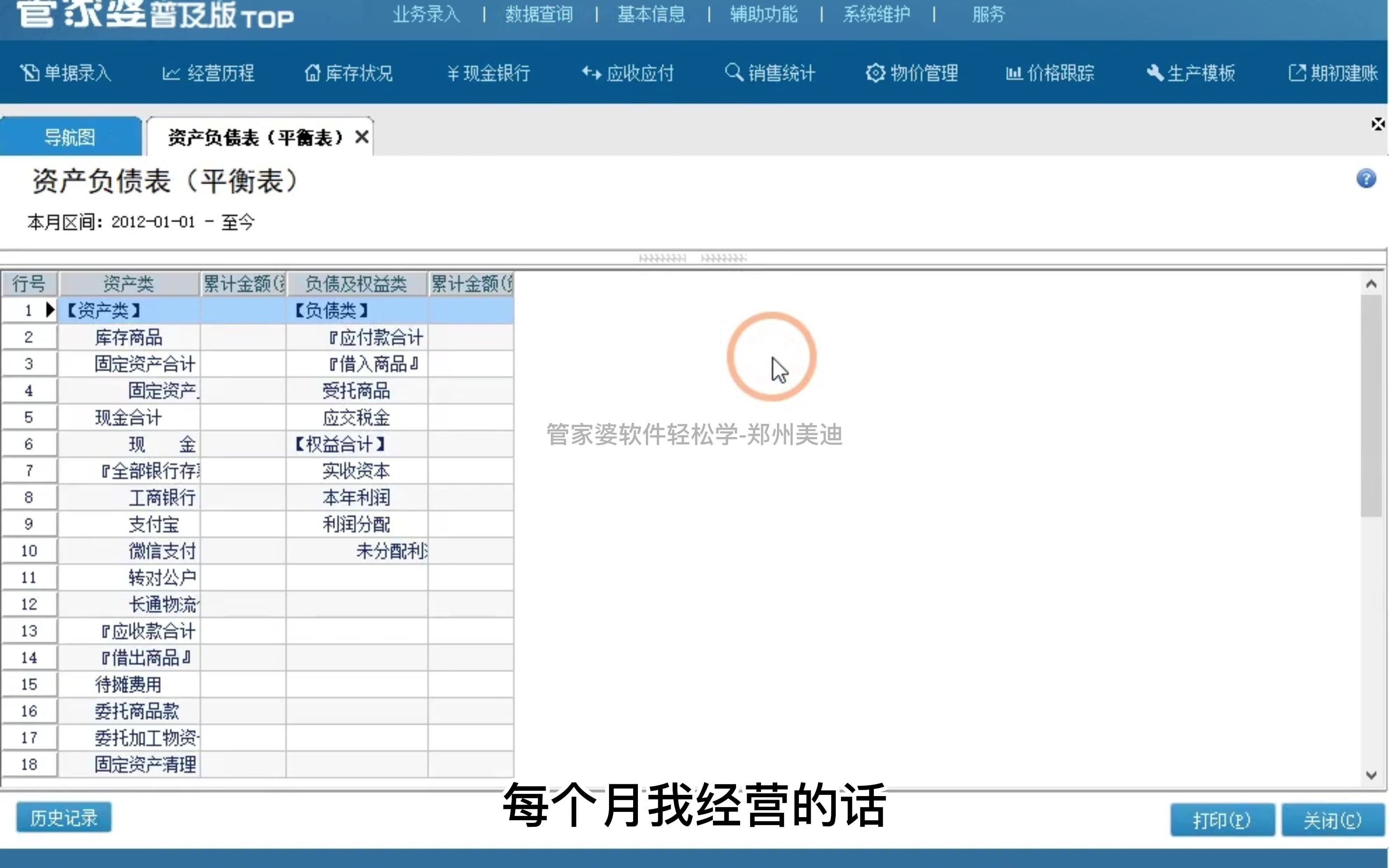The width and height of the screenshot is (1389, 868).
Task: Click the blue help question icon
Action: pyautogui.click(x=1366, y=178)
